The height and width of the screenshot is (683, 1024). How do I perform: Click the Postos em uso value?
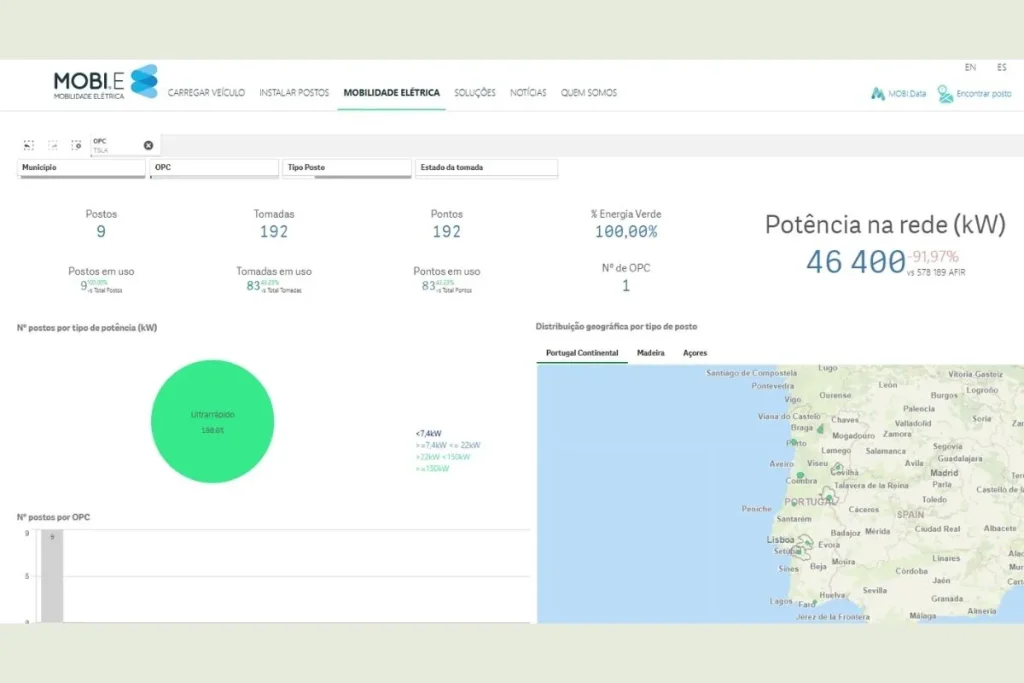[84, 286]
